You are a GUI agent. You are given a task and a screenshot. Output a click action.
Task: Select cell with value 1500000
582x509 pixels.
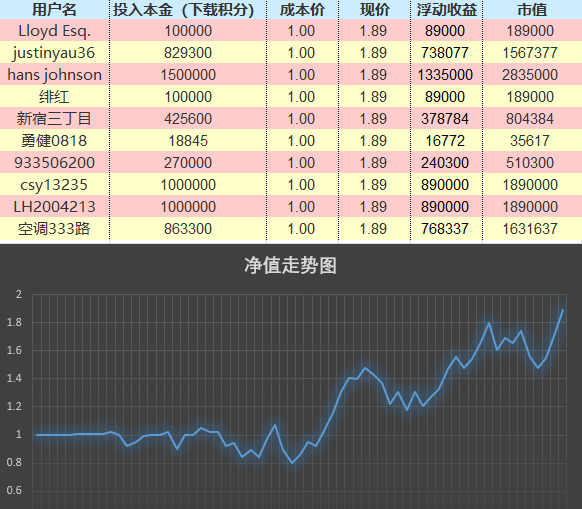(188, 74)
